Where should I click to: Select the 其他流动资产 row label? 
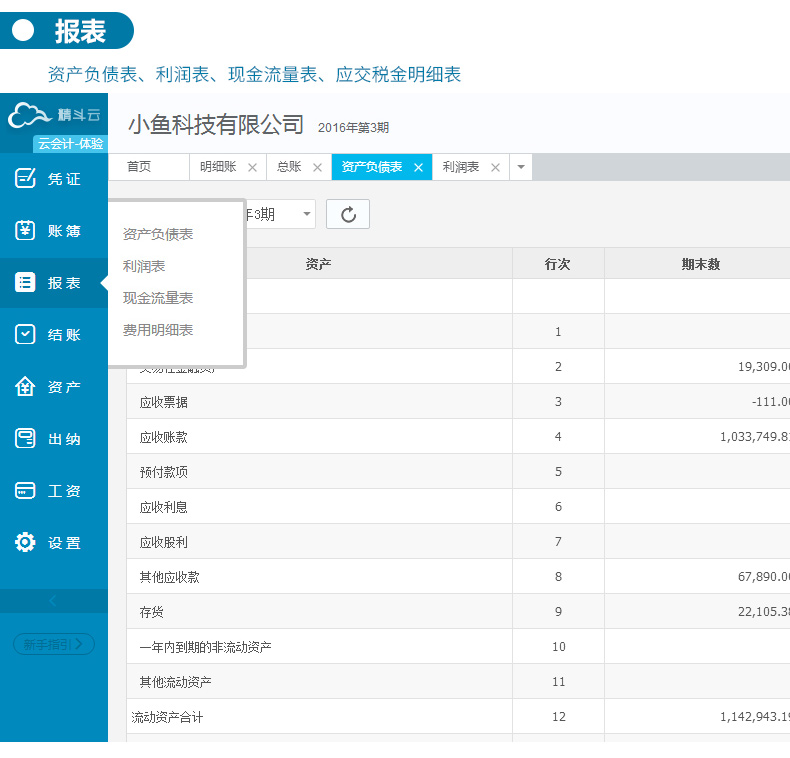click(175, 682)
